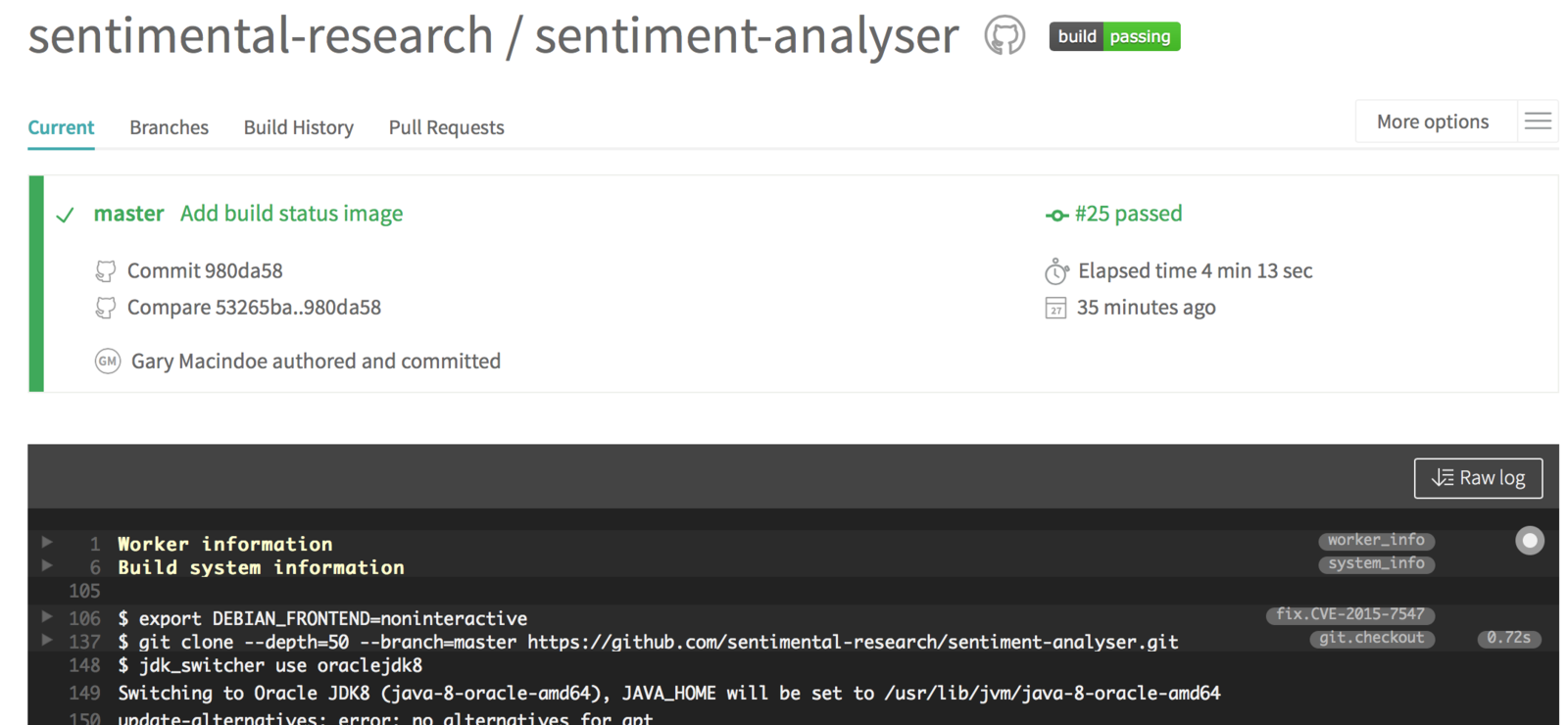
Task: Click the git.checkout log tag
Action: click(1372, 638)
